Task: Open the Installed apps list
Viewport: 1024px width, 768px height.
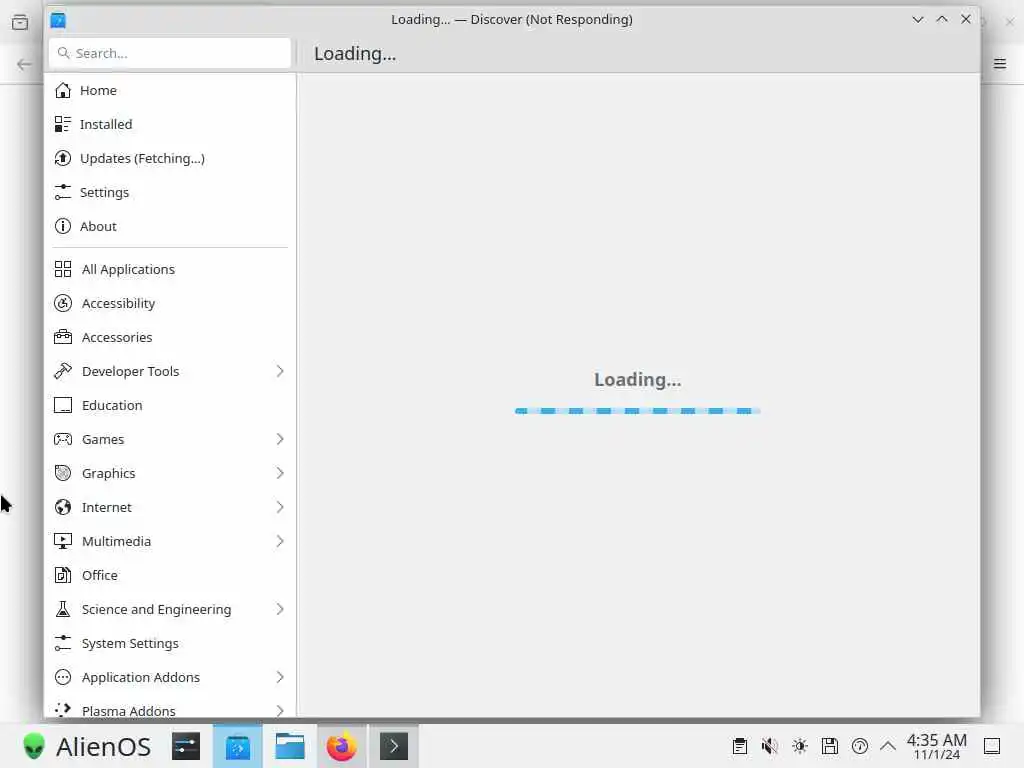Action: [x=170, y=124]
